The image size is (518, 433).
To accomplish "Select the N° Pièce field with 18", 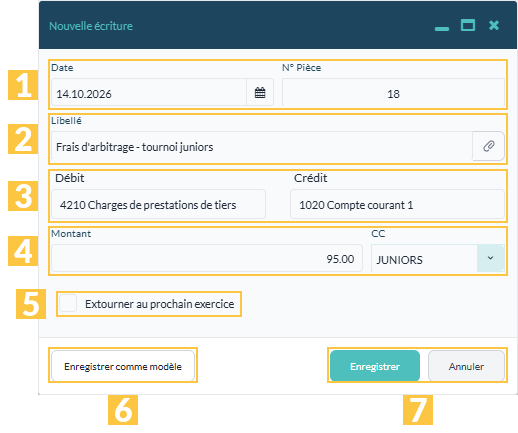I will coord(393,93).
